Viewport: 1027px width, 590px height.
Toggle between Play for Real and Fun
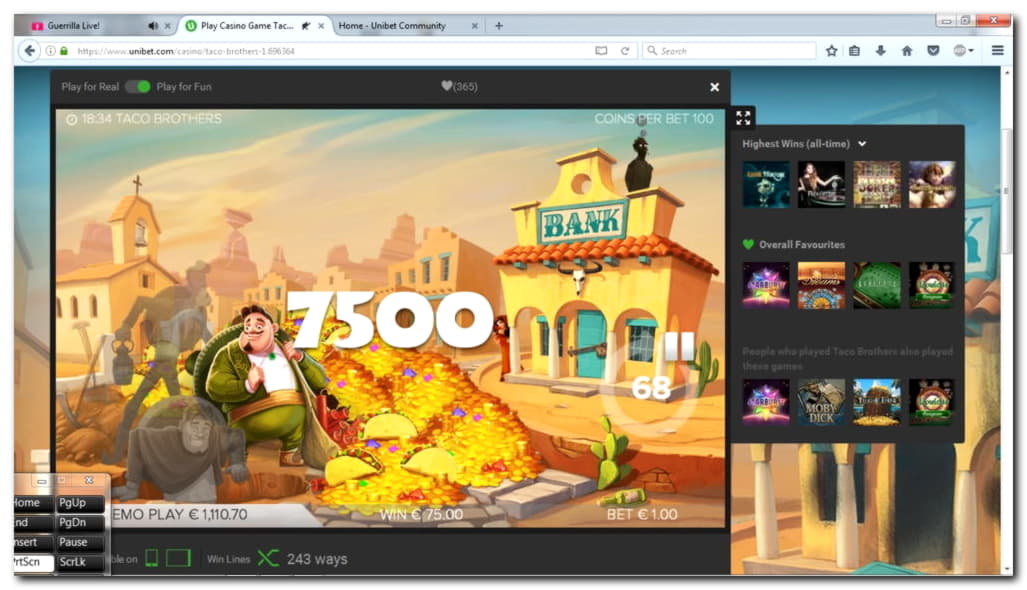[x=138, y=86]
